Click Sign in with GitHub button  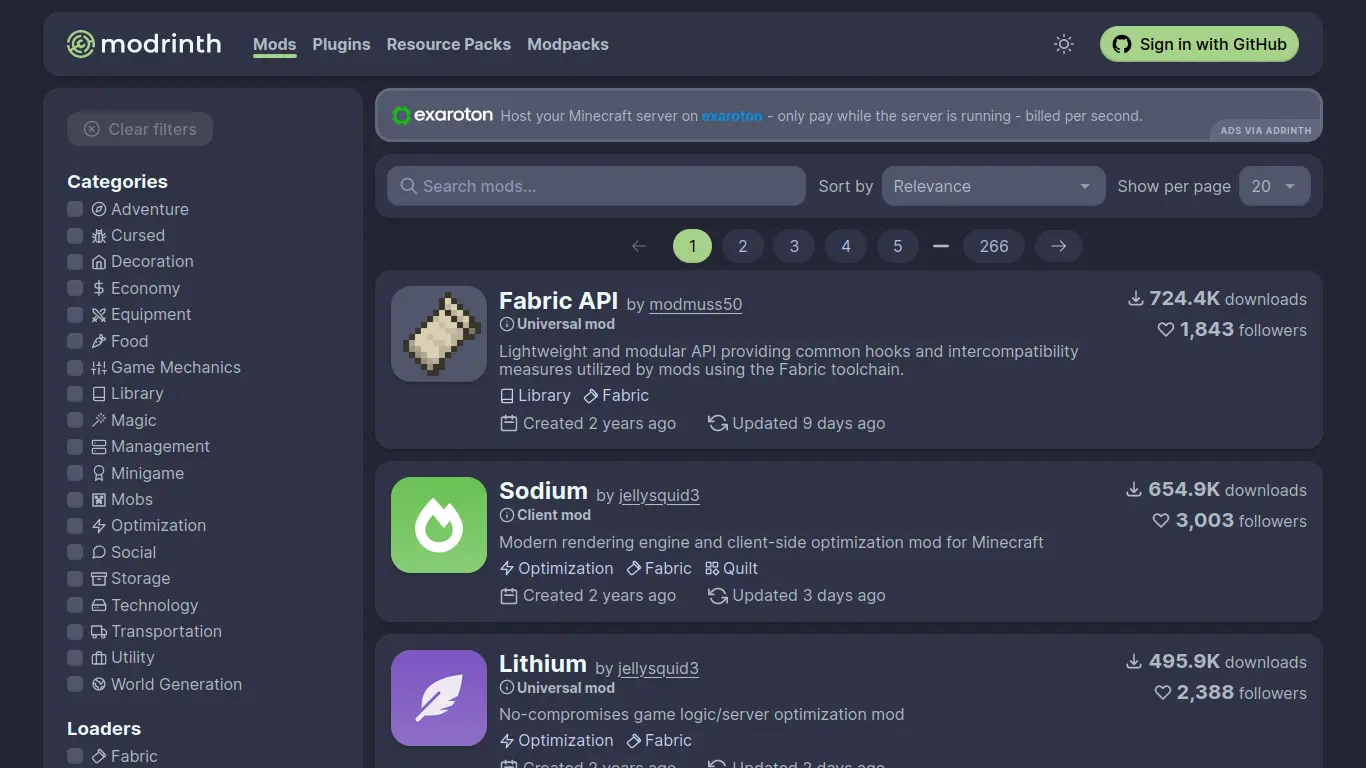(x=1199, y=44)
